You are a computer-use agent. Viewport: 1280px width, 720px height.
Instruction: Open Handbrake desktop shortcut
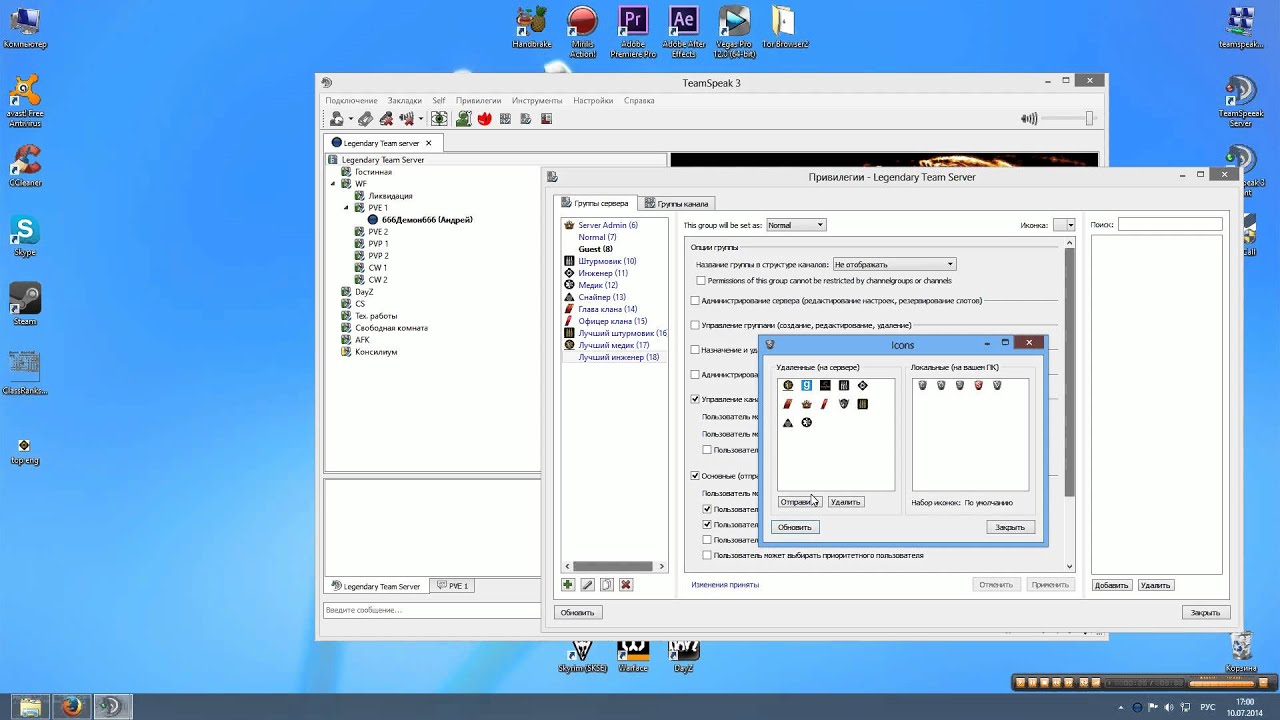click(x=531, y=28)
